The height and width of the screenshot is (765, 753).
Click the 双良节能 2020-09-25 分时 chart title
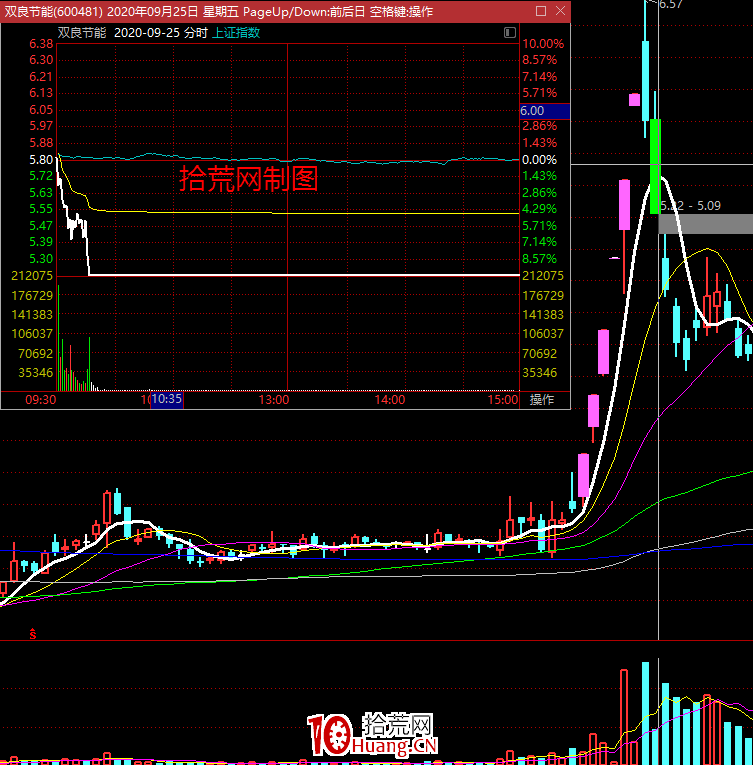tap(133, 33)
